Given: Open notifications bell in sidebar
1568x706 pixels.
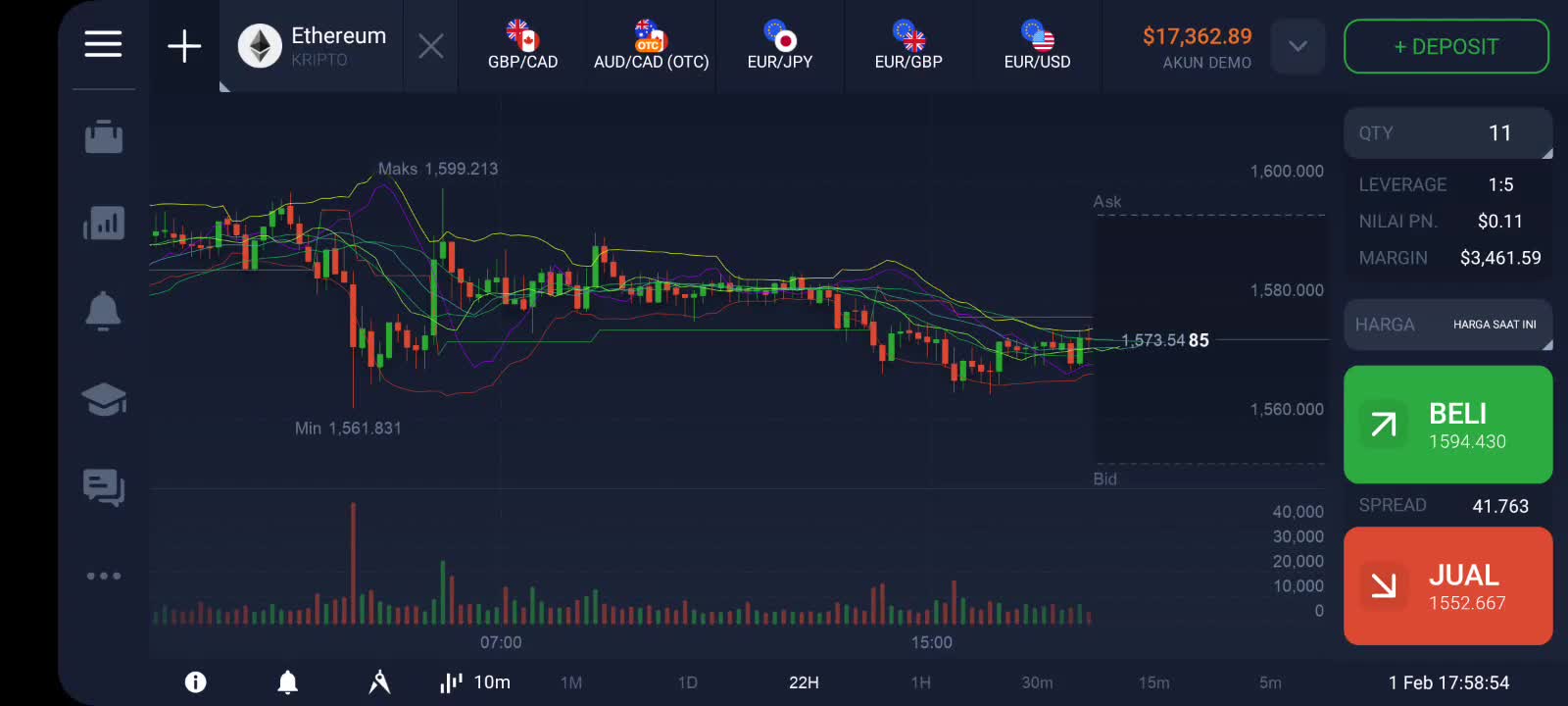Looking at the screenshot, I should click(x=103, y=311).
